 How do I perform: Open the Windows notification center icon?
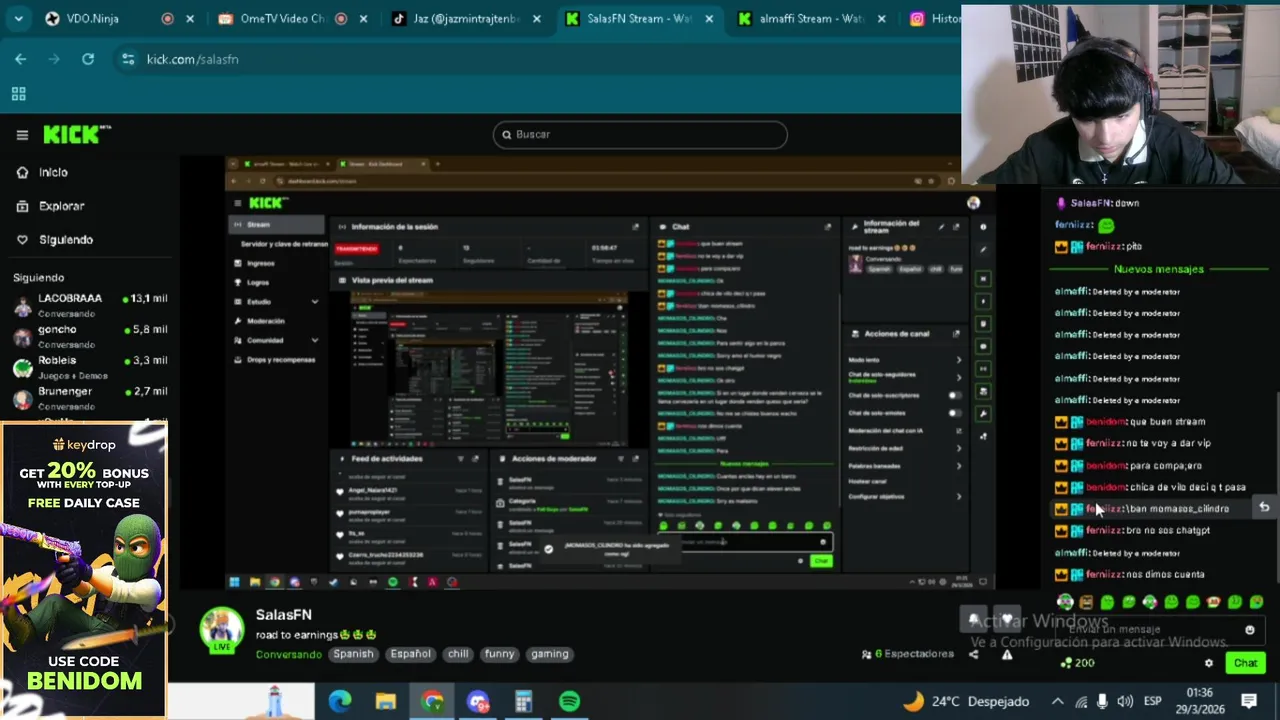click(x=1249, y=701)
